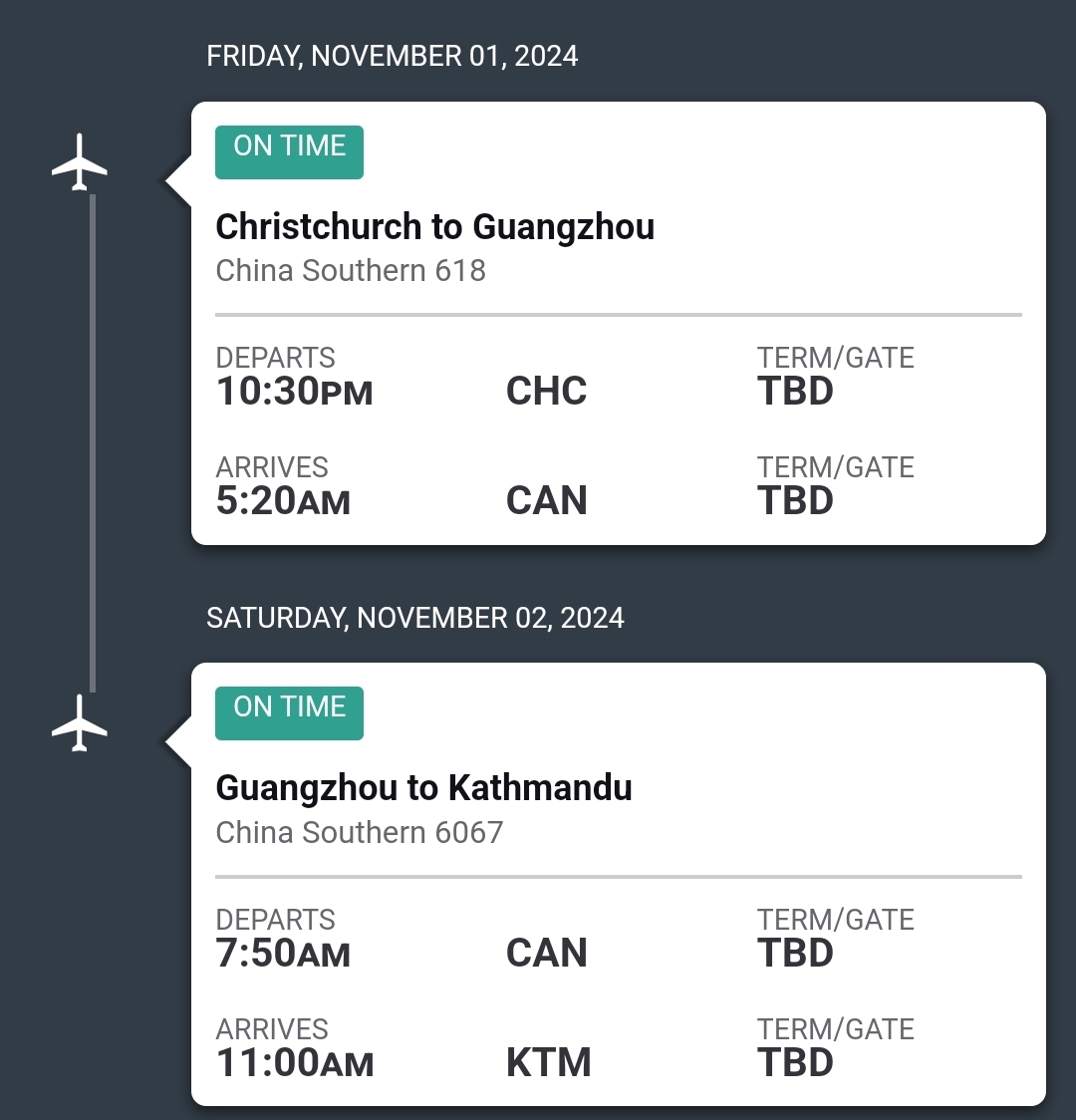Screen dimensions: 1076x1120
Task: Click the TBD gate for KTM arrival
Action: [795, 1062]
